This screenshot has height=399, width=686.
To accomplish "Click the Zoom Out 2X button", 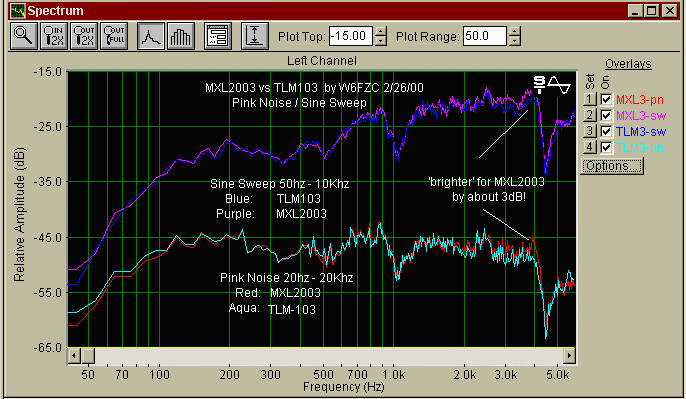I will click(84, 36).
